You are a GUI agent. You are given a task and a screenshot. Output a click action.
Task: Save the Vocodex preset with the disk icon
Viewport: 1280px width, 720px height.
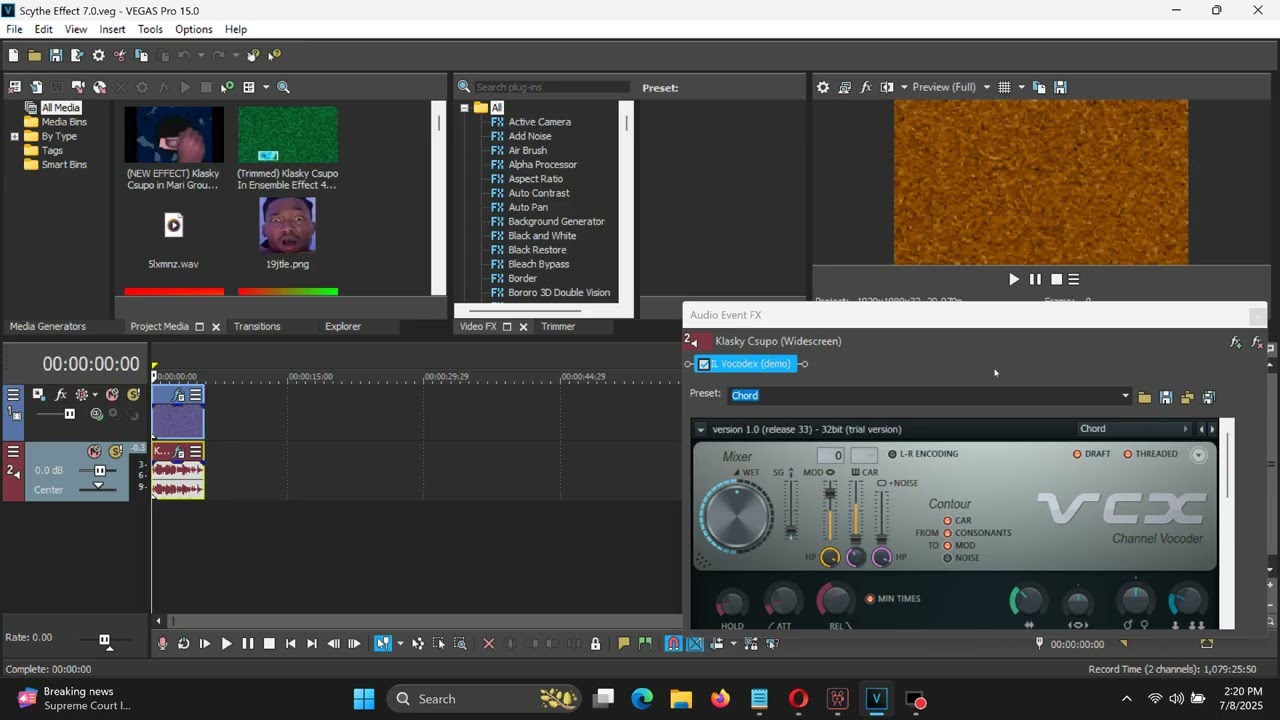[1166, 398]
